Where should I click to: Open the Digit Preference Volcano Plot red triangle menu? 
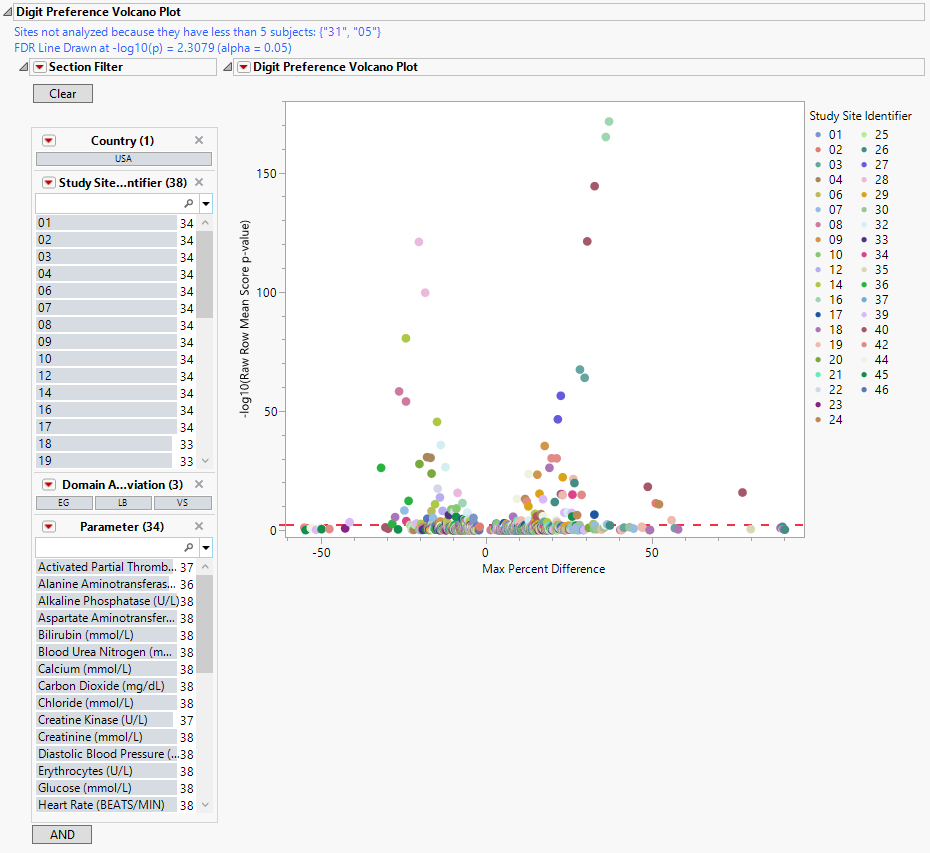pos(243,67)
